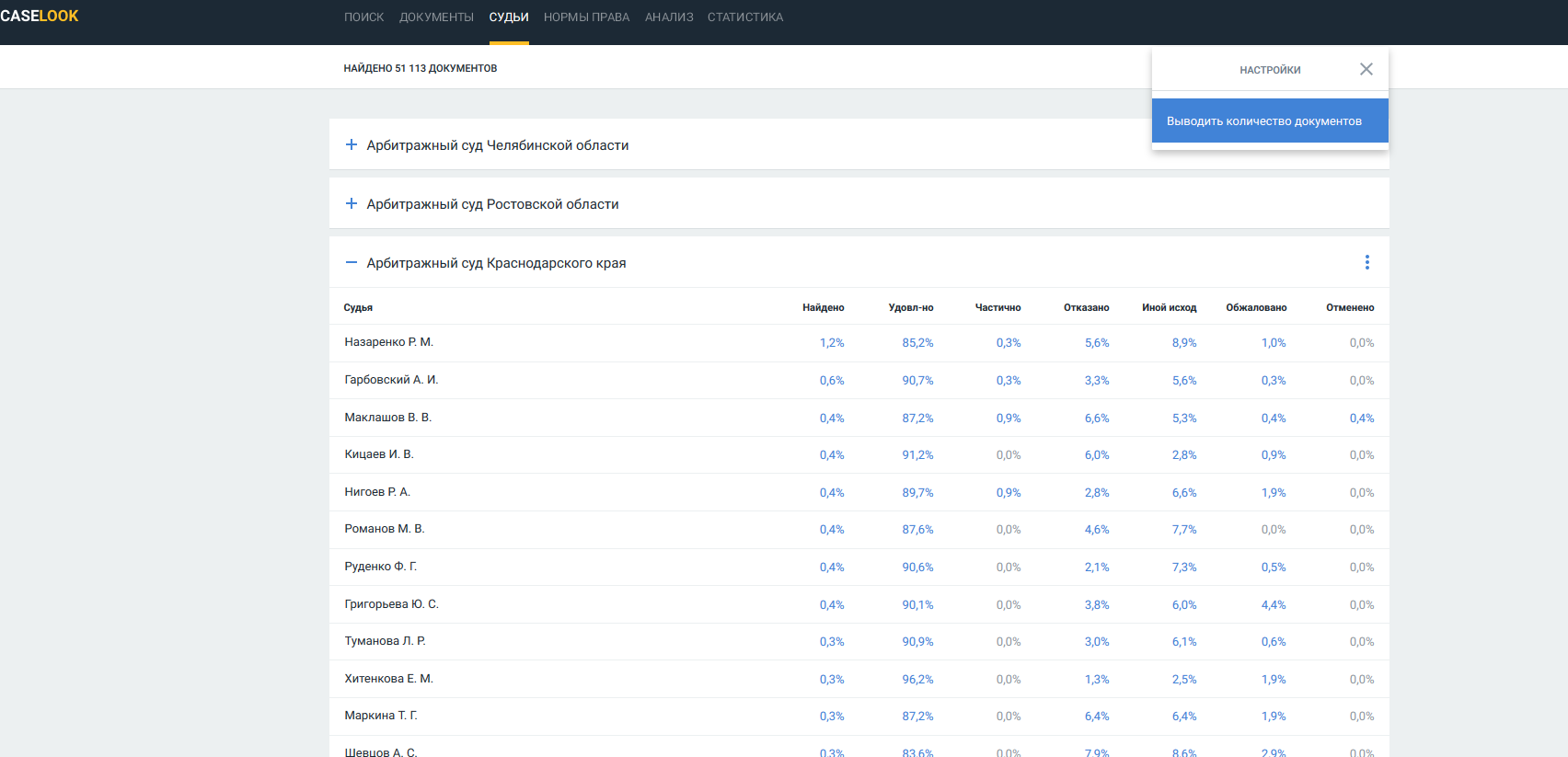The width and height of the screenshot is (1568, 757).
Task: Select judge name Гарбовский А. И.
Action: click(391, 380)
